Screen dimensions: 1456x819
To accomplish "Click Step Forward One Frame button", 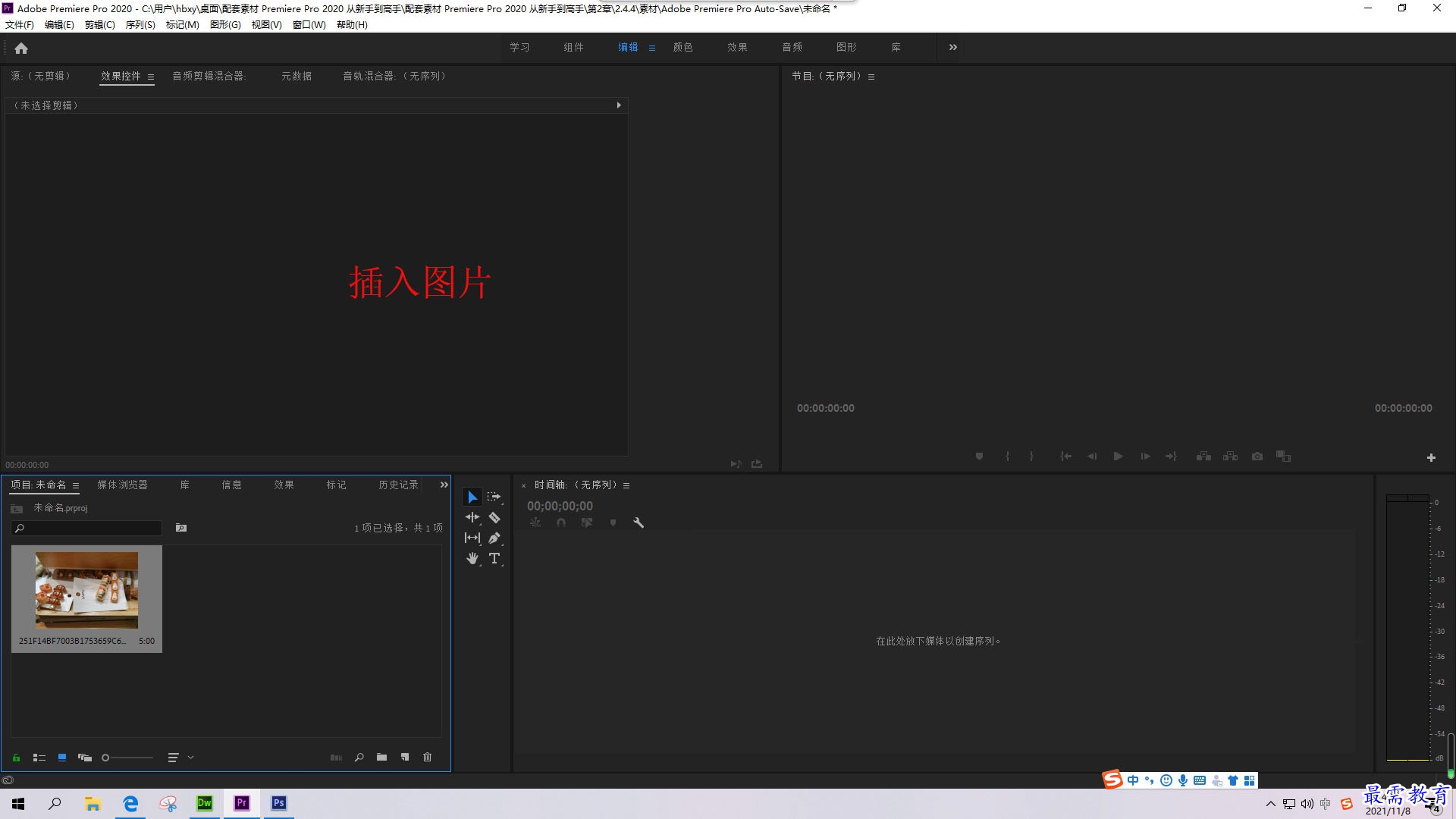I will click(x=1145, y=457).
